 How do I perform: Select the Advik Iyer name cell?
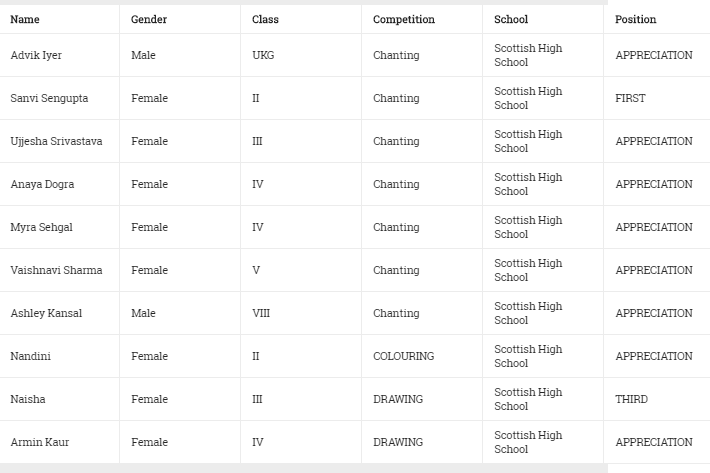click(x=36, y=56)
